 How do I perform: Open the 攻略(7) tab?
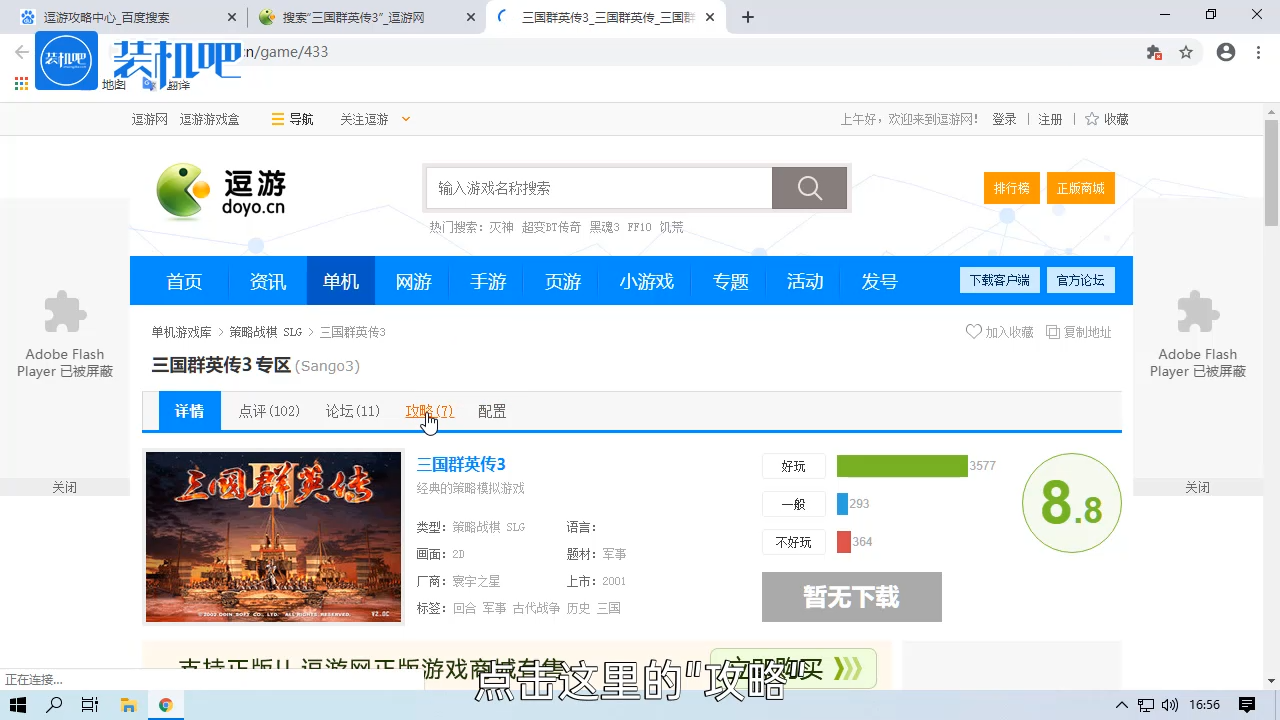coord(428,410)
